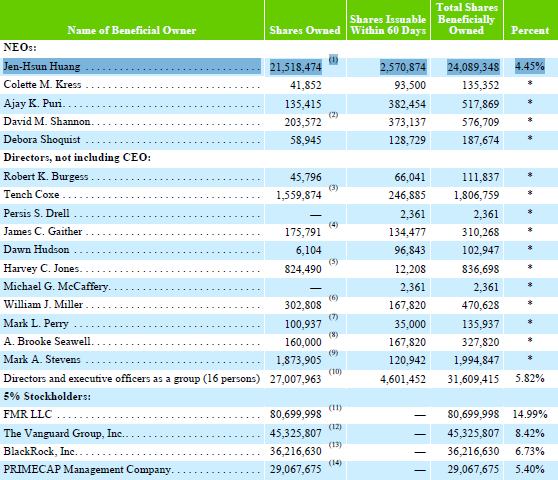Click the Percent column header

tap(530, 30)
